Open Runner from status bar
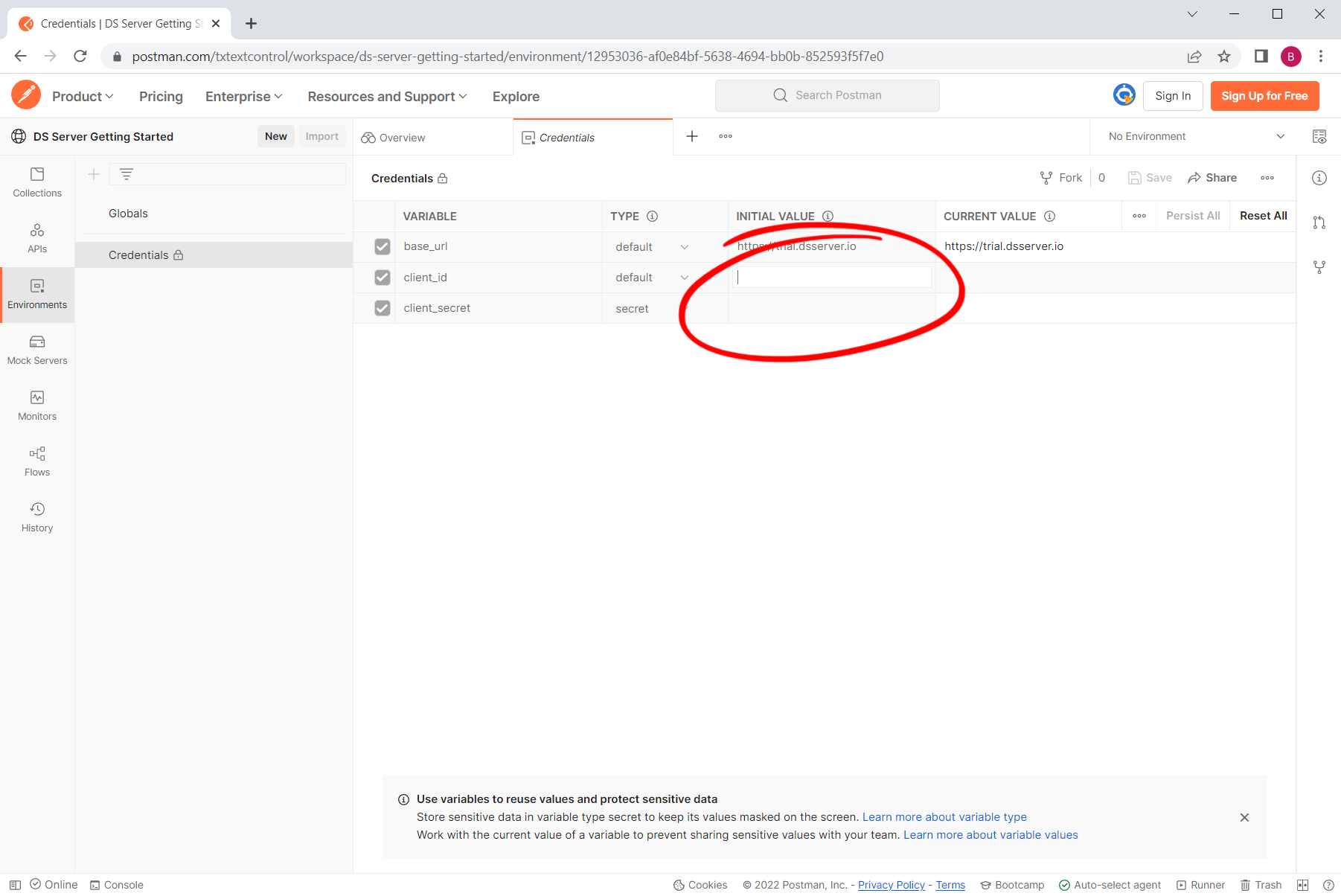1341x896 pixels. tap(1200, 885)
